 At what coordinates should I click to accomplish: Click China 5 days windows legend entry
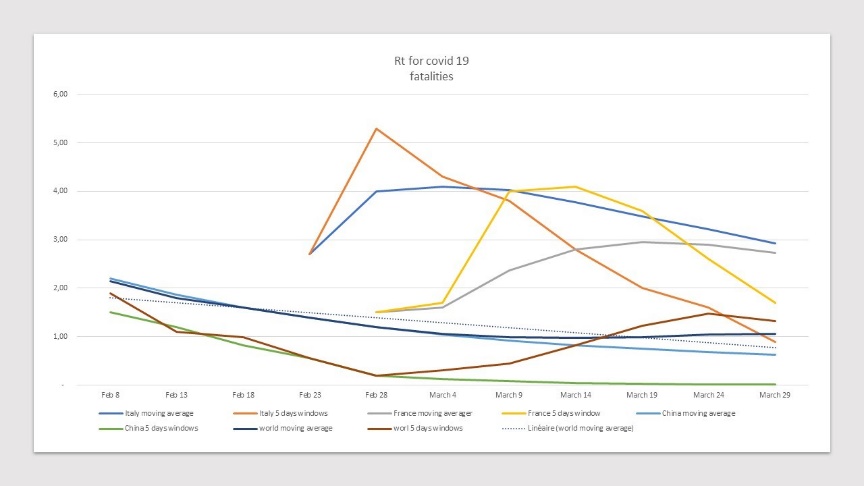point(148,428)
